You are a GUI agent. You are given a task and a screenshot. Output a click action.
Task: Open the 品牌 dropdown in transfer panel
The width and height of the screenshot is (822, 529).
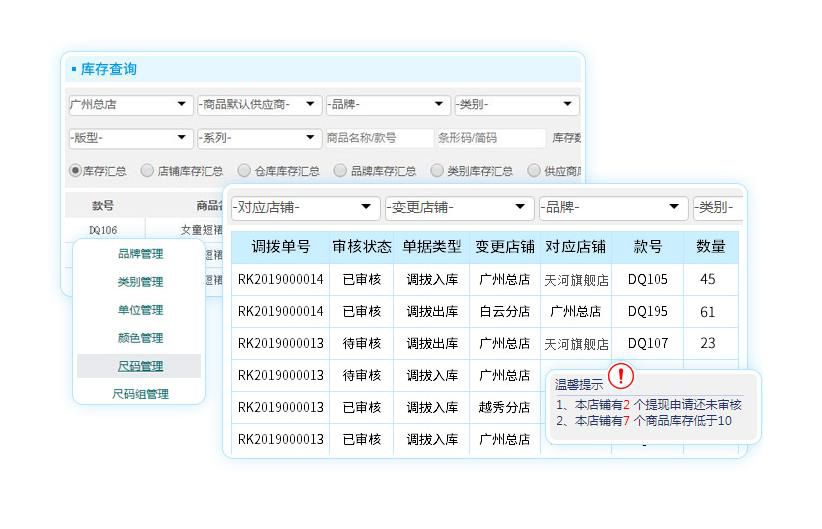613,208
